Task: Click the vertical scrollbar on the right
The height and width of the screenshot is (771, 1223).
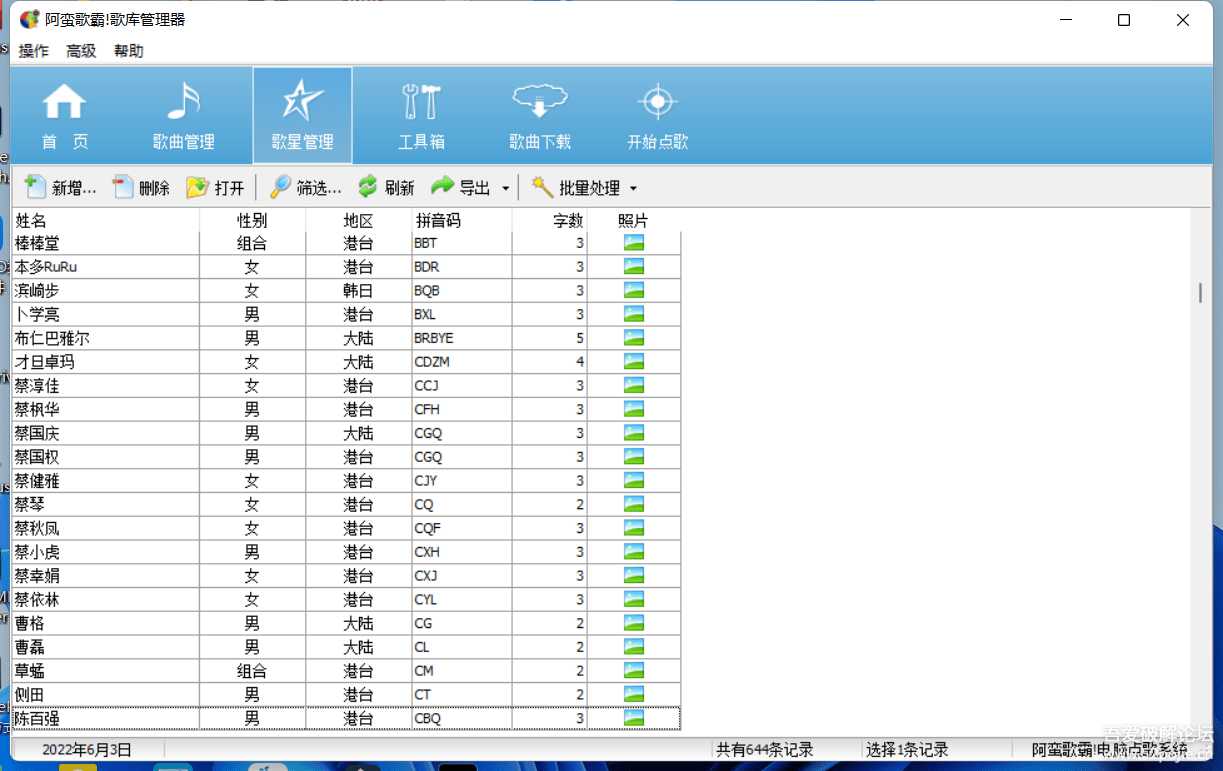Action: pyautogui.click(x=1201, y=290)
